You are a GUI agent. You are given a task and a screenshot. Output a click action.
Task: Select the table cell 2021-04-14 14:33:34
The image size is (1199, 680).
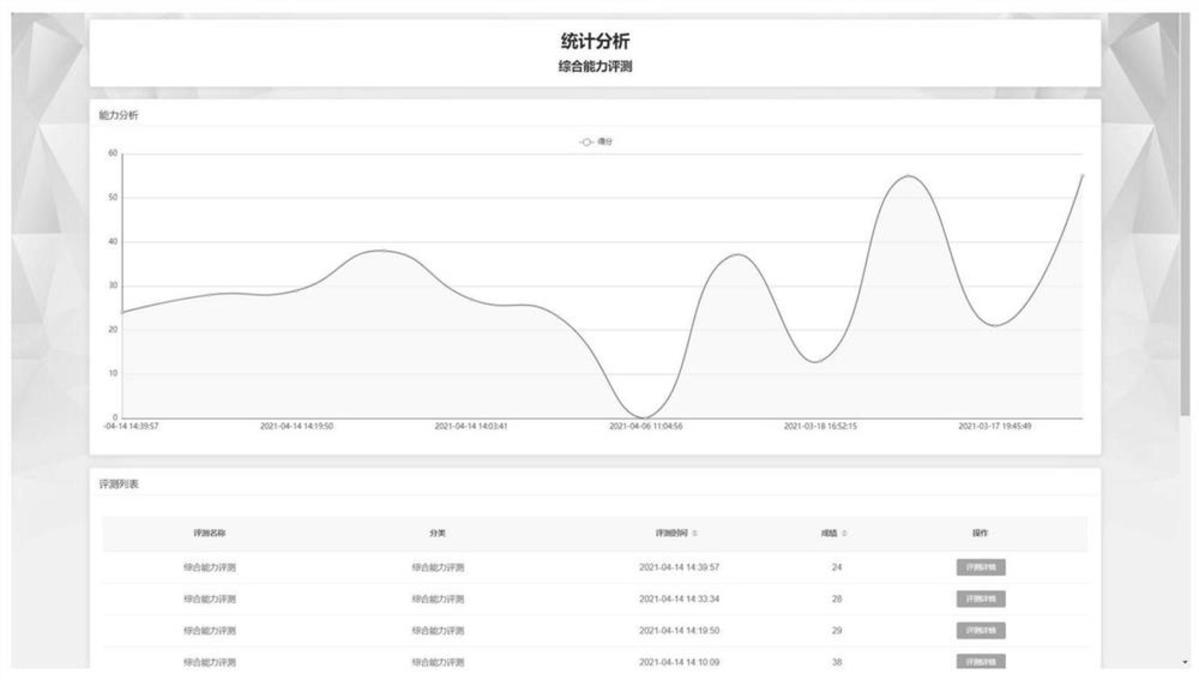pos(679,599)
